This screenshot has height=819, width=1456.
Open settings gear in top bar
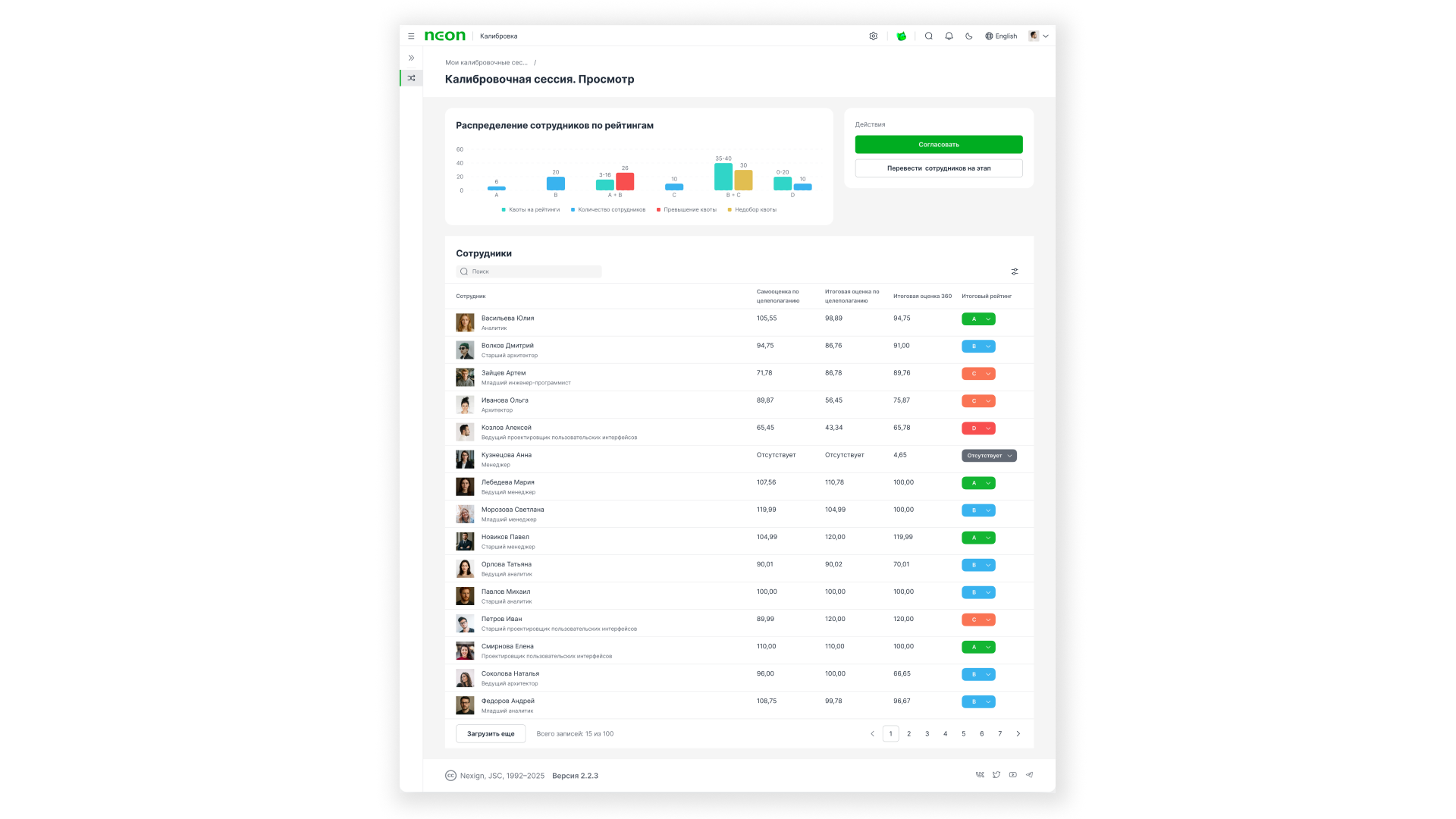click(x=874, y=36)
